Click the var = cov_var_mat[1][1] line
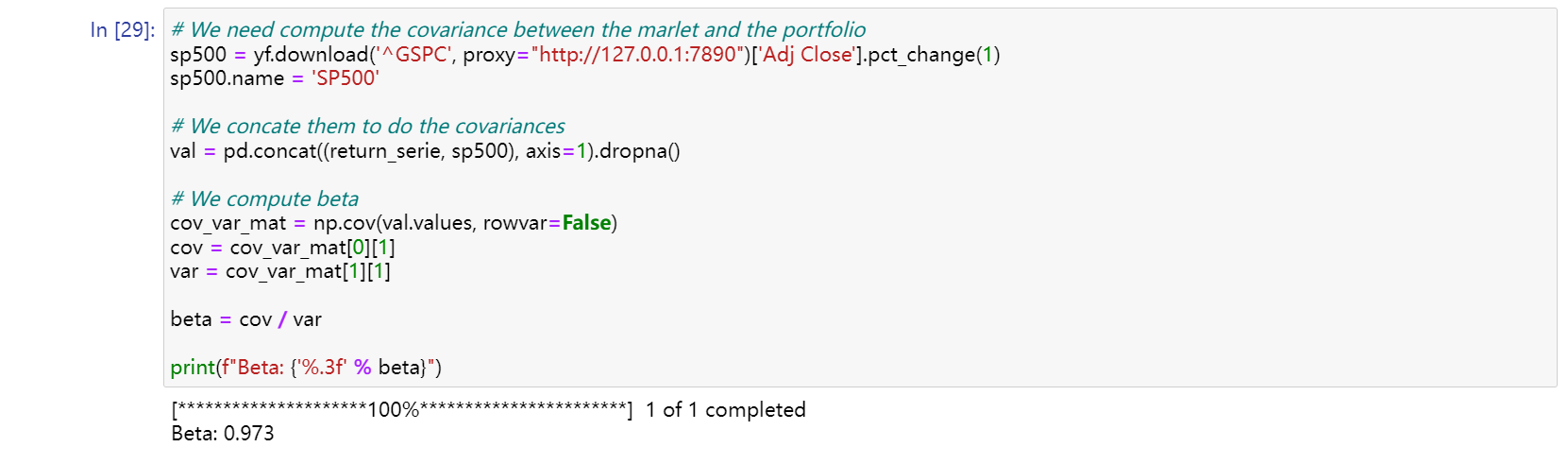 coord(280,271)
